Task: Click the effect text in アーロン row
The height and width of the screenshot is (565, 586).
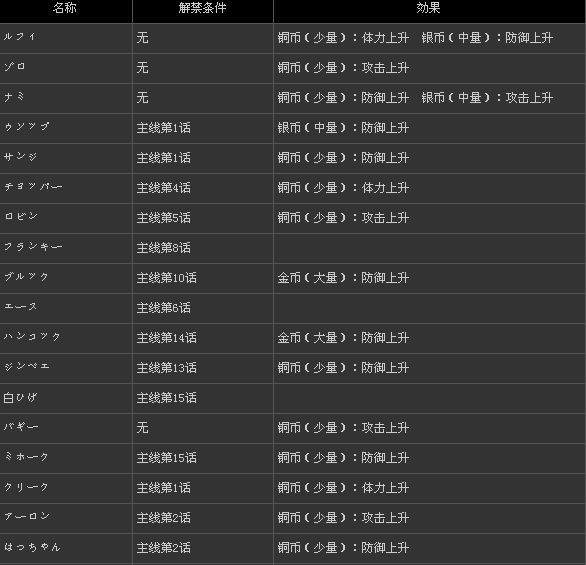Action: (x=343, y=518)
